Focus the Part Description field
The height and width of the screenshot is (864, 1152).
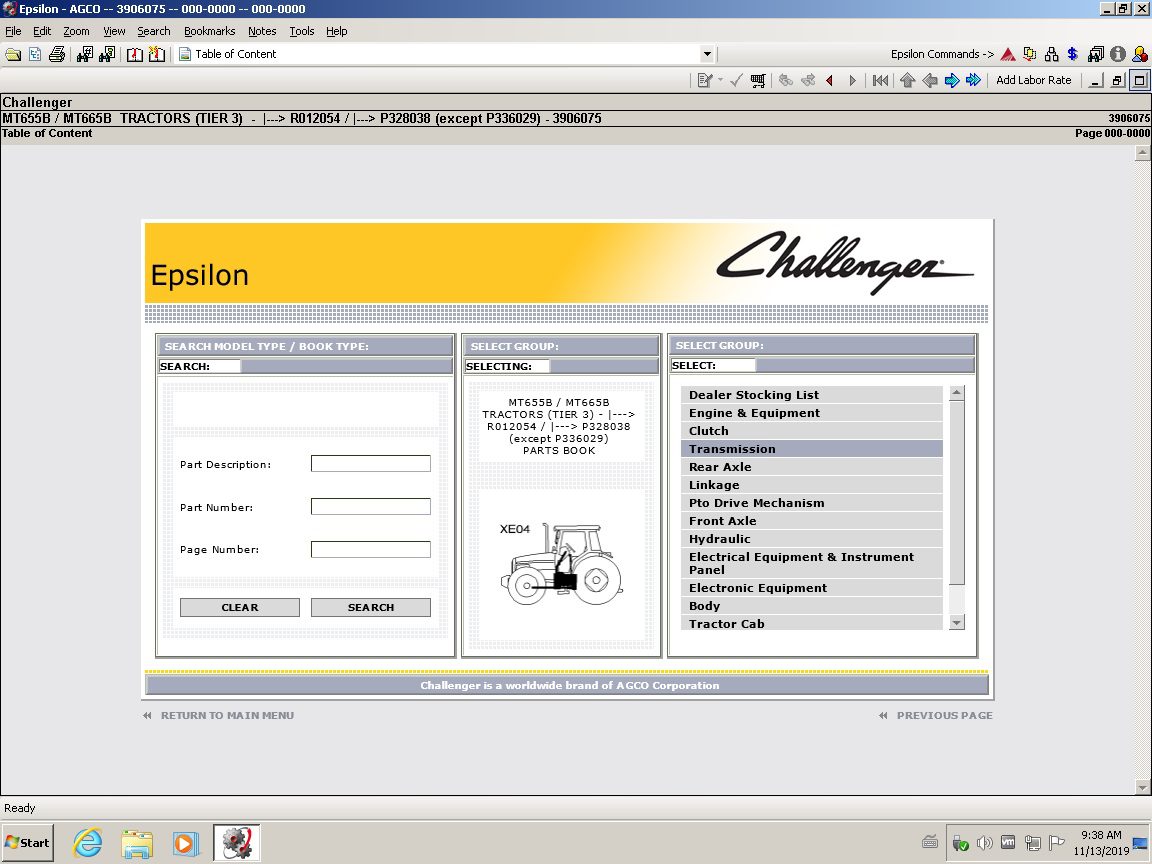click(370, 464)
